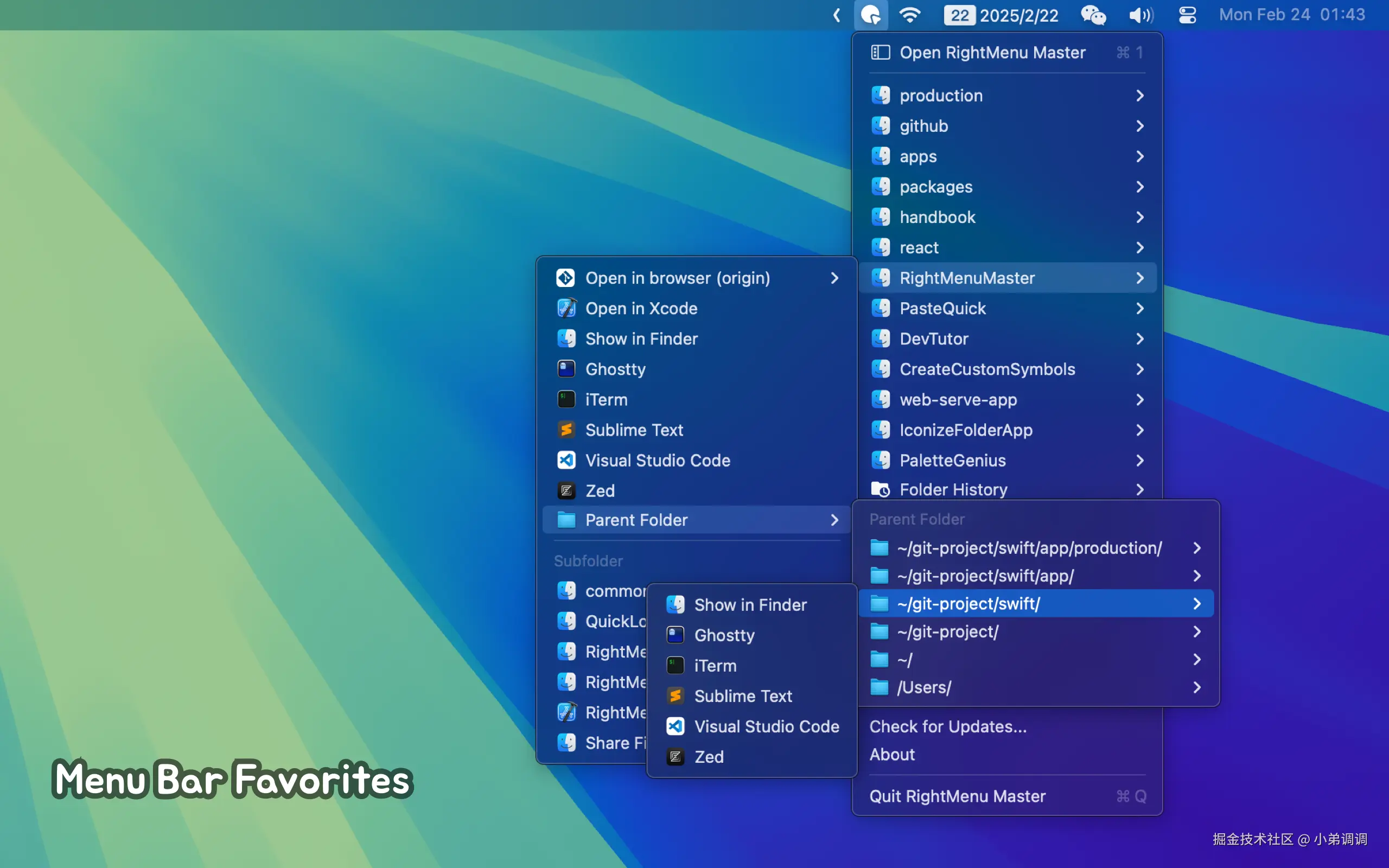Open the About menu entry

click(892, 754)
